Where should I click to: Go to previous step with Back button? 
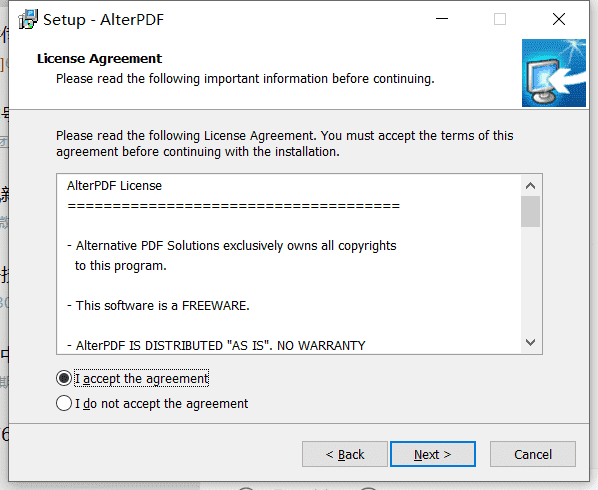tap(345, 454)
